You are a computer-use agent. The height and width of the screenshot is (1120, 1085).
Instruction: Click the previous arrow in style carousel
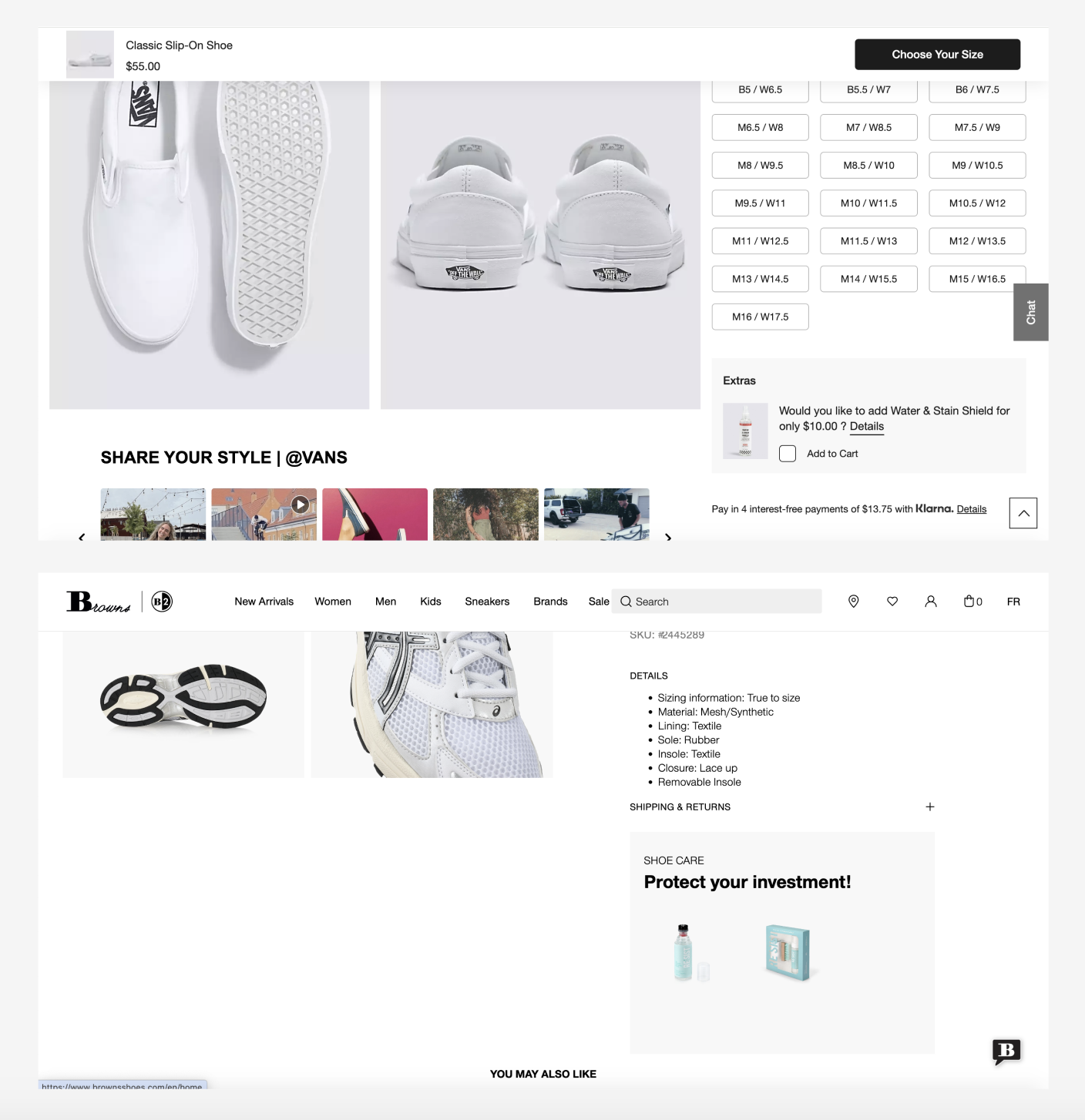(82, 537)
